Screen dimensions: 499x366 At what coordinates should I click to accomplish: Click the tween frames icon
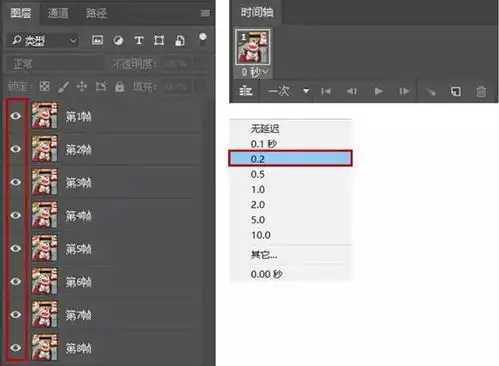430,91
